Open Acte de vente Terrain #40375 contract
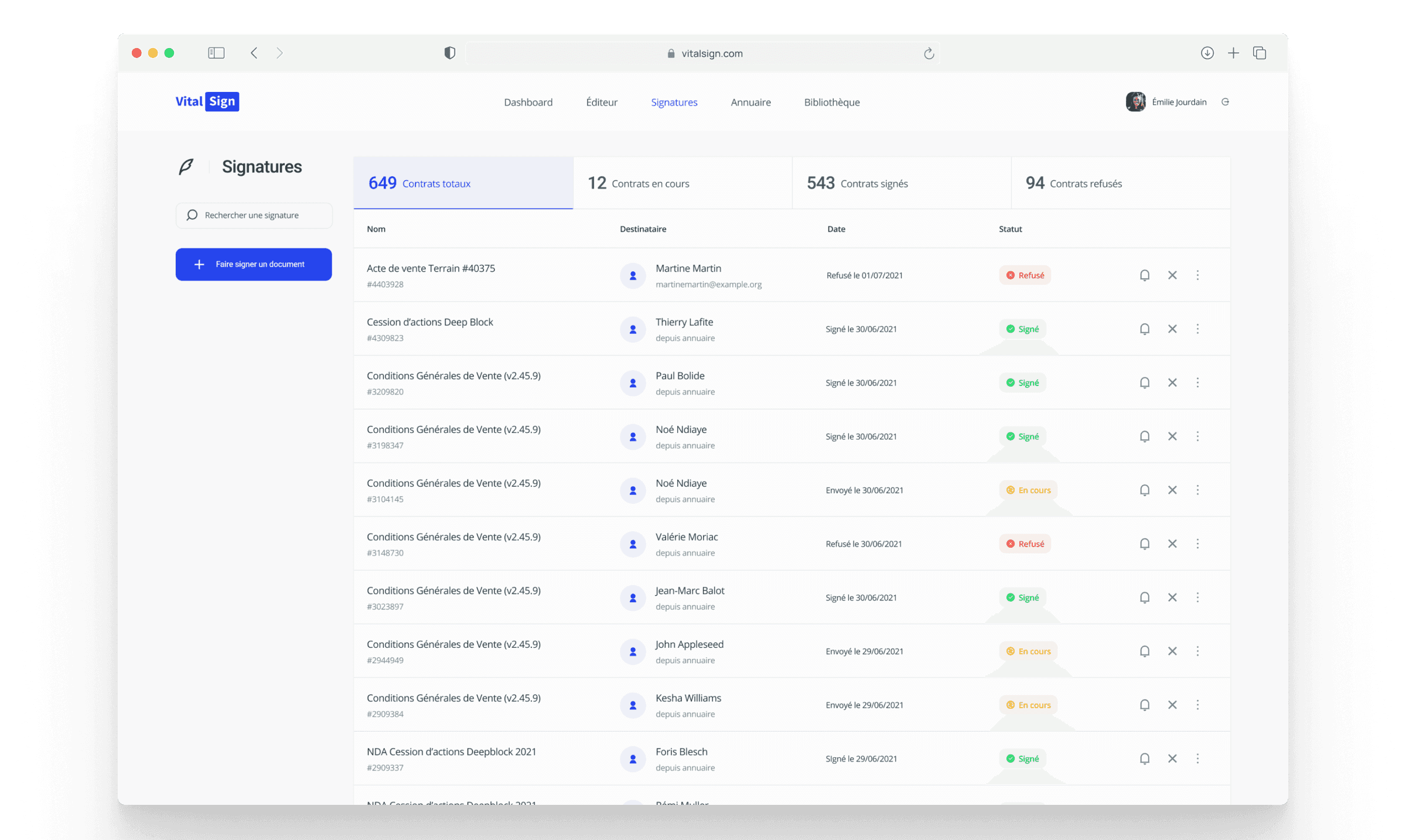This screenshot has width=1406, height=840. click(431, 268)
